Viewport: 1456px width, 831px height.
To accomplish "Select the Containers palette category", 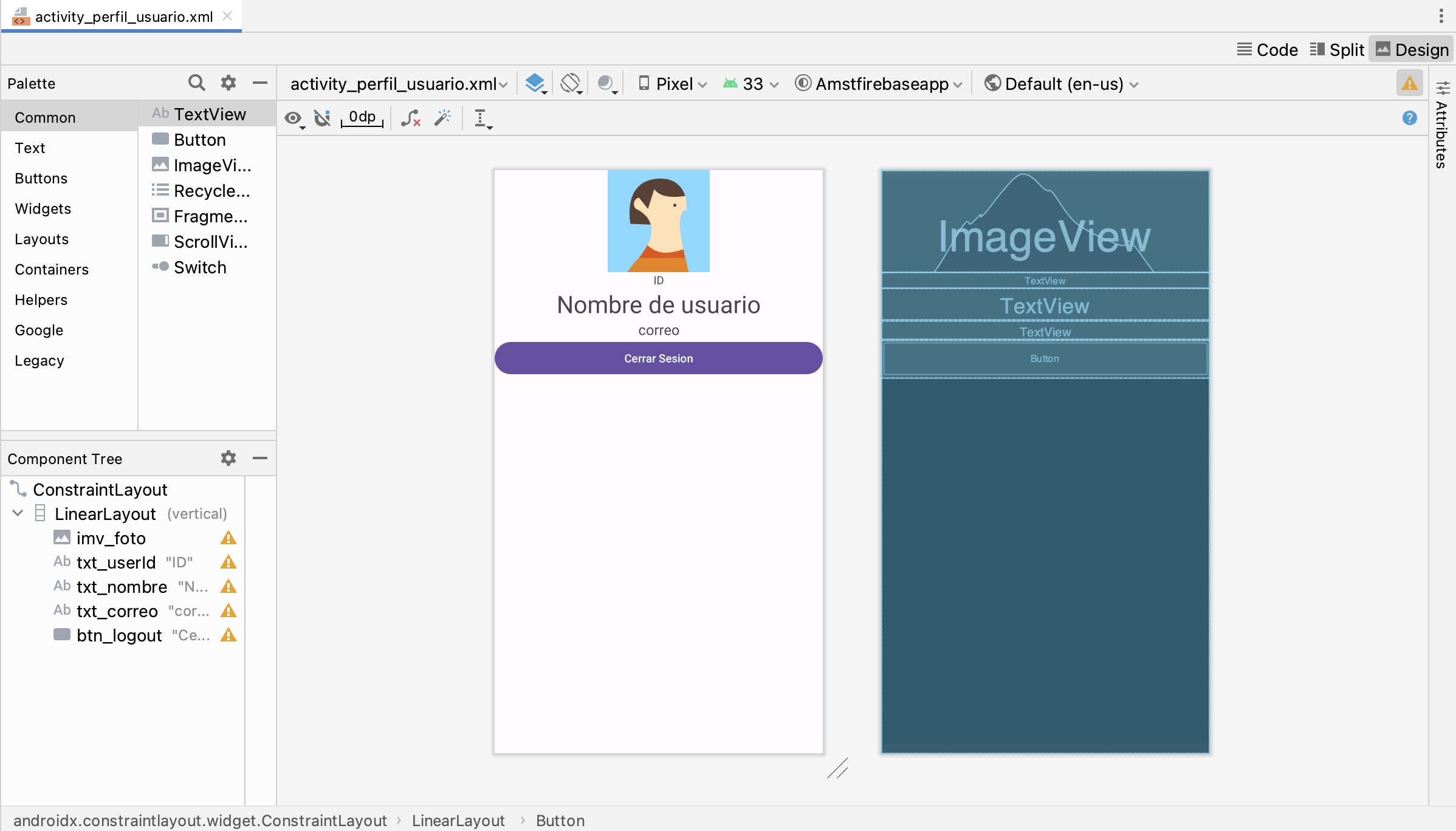I will (69, 269).
